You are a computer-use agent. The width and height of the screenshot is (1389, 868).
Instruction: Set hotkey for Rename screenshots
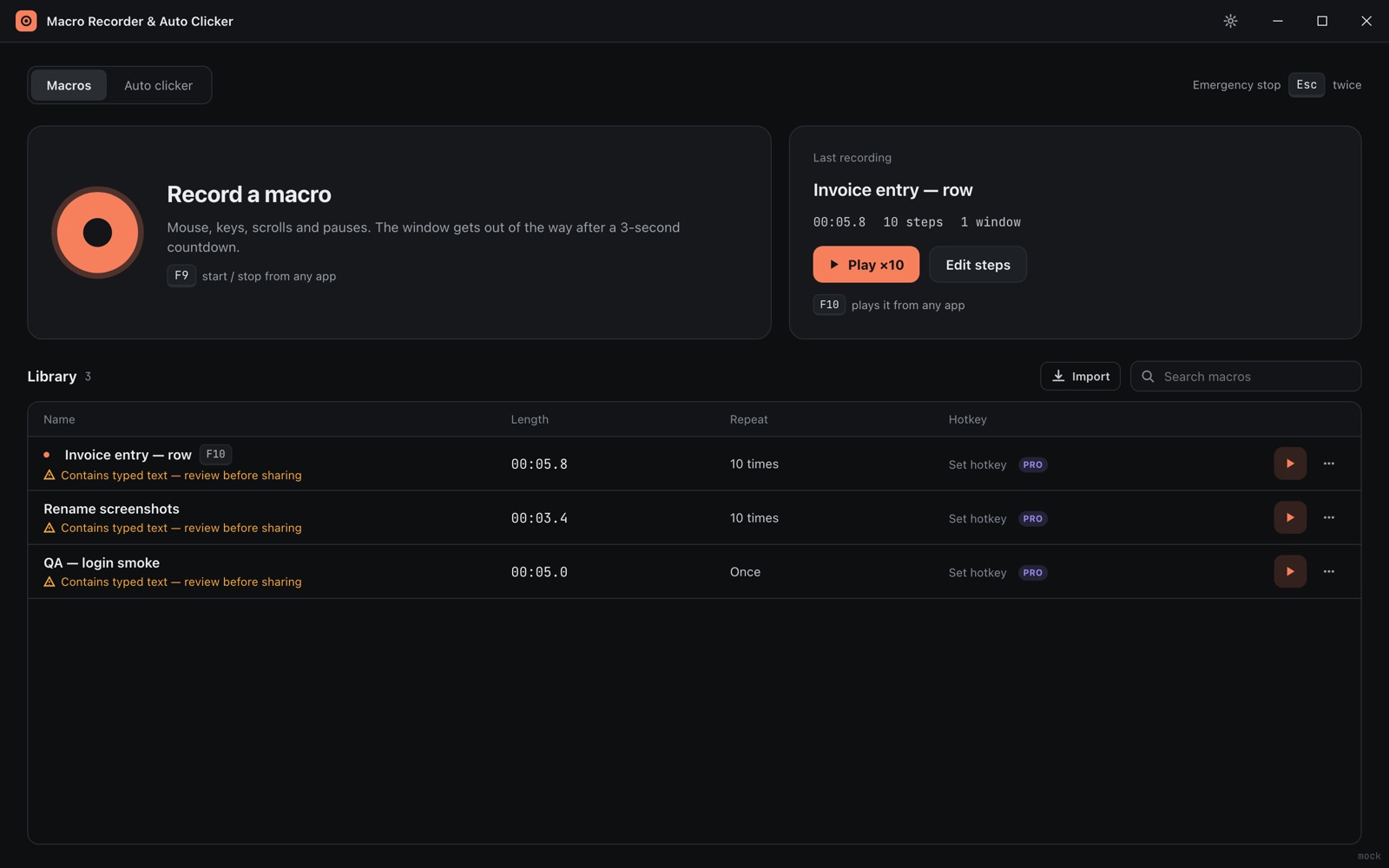(978, 518)
